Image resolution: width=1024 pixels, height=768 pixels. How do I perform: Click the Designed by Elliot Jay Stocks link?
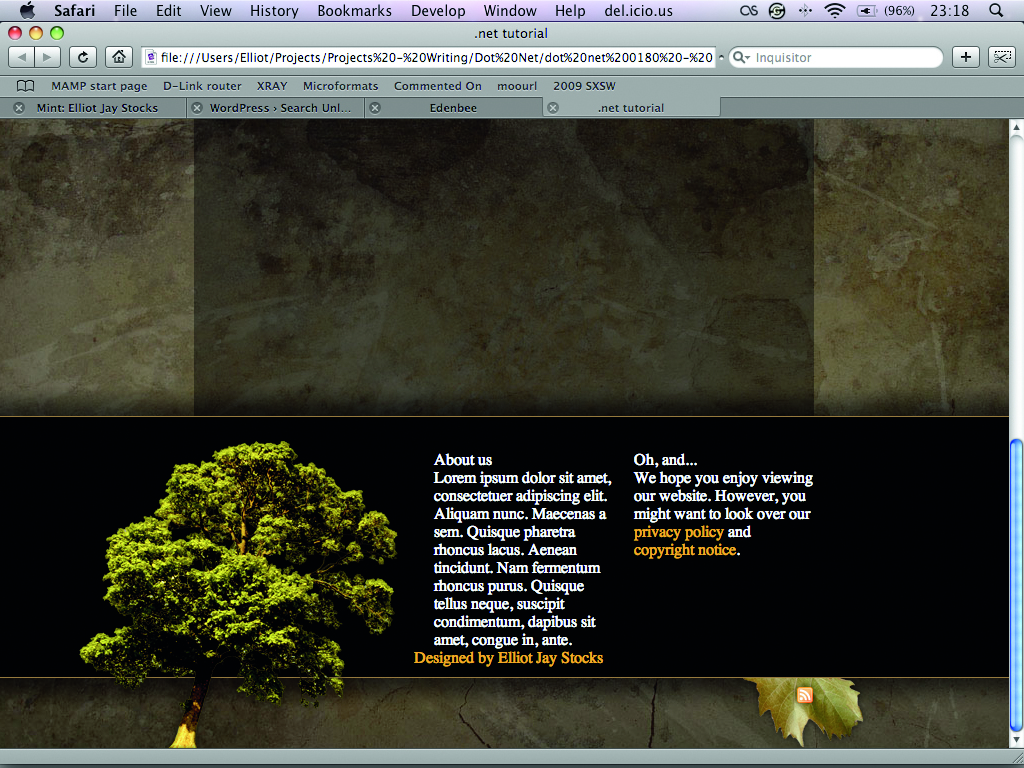point(508,658)
